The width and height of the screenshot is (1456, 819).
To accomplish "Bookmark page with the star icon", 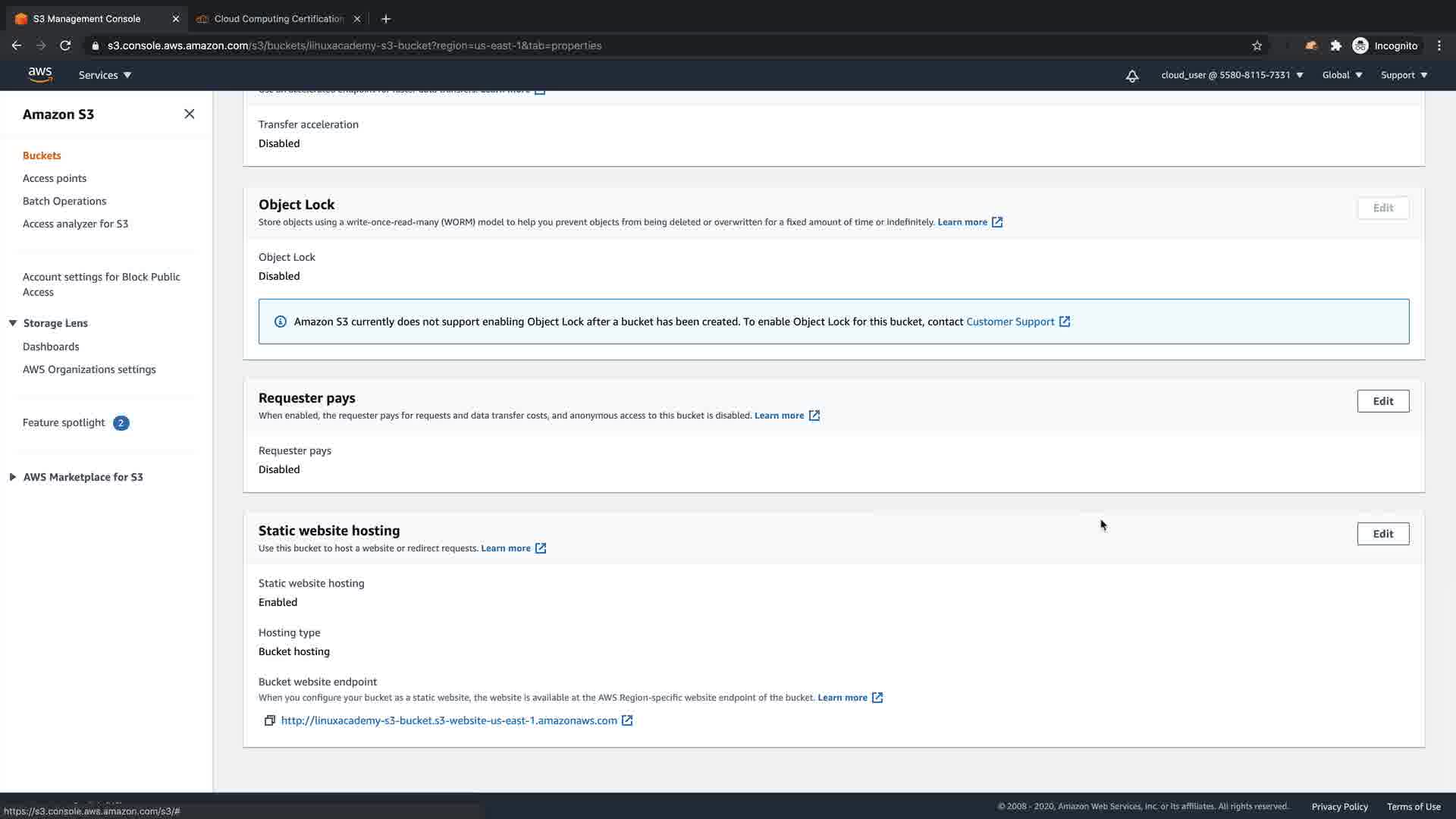I will point(1257,45).
